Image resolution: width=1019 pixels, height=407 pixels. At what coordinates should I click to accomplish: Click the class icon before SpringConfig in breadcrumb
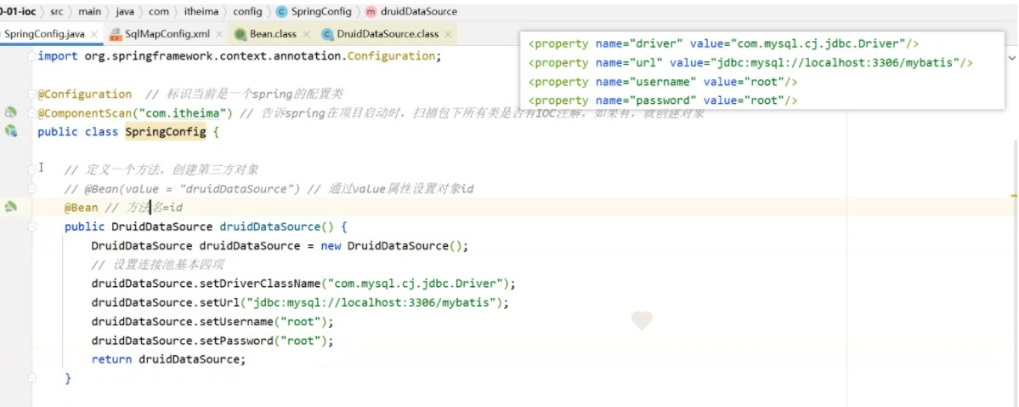click(x=281, y=11)
